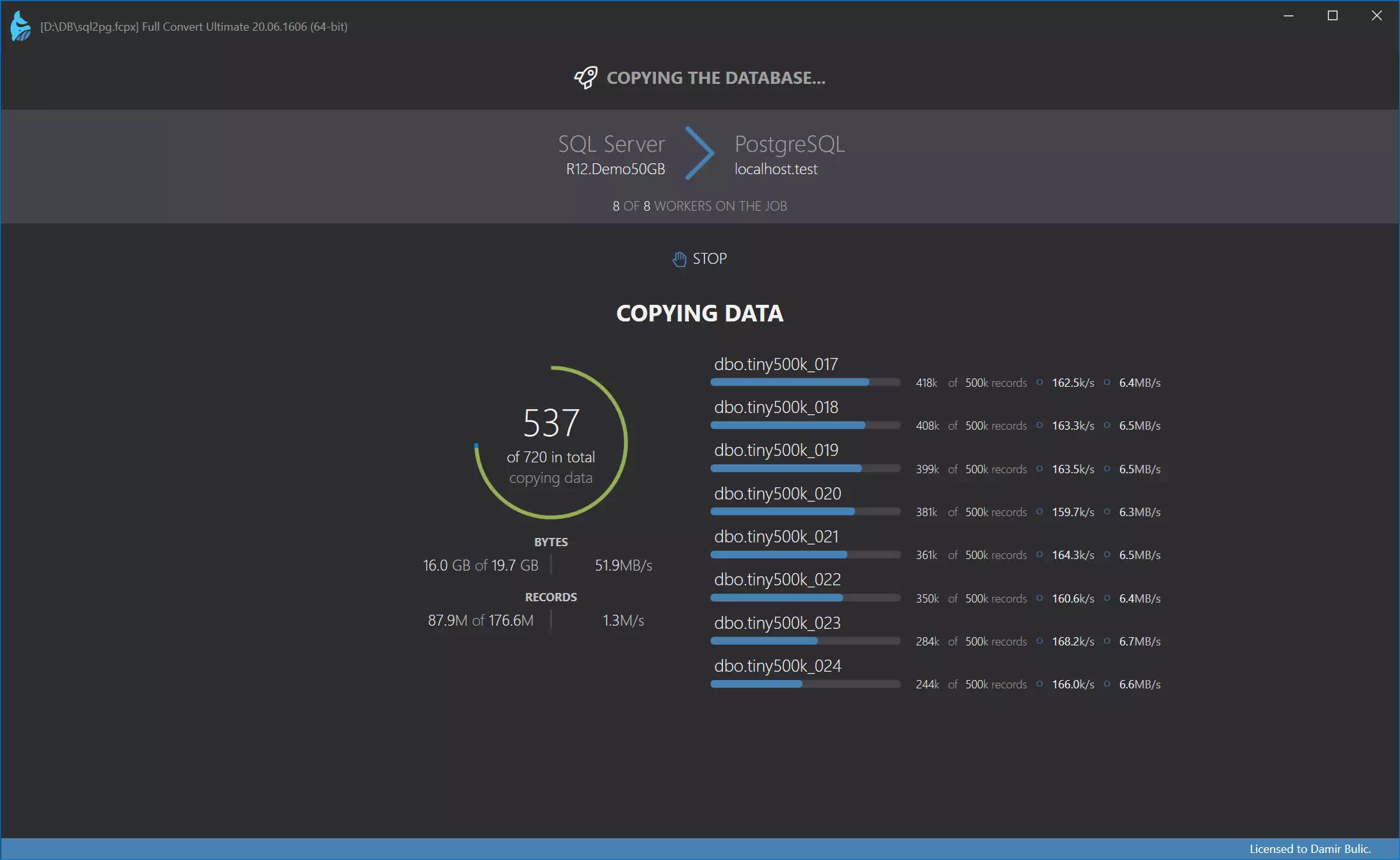Minimize the Full Convert window
Viewport: 1400px width, 860px height.
(x=1289, y=16)
